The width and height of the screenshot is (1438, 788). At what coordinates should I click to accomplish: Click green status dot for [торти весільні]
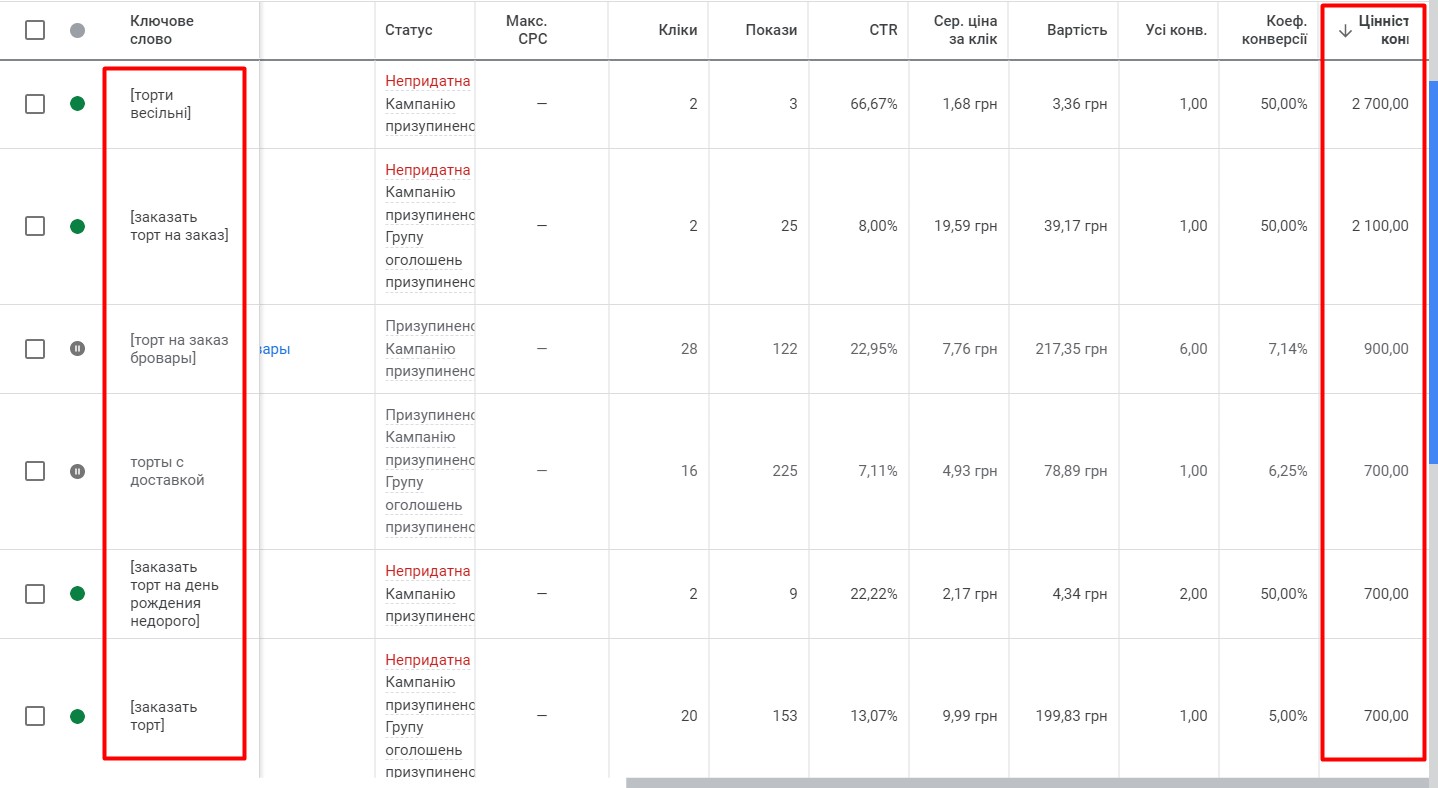pyautogui.click(x=78, y=104)
